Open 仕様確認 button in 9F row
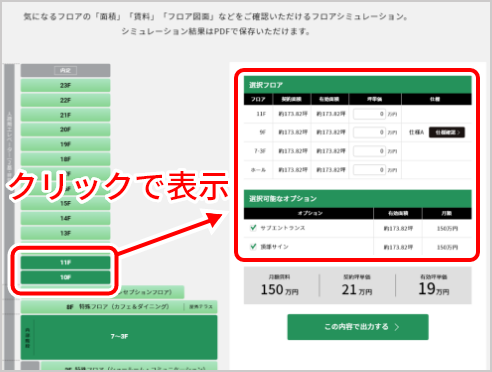 point(447,132)
